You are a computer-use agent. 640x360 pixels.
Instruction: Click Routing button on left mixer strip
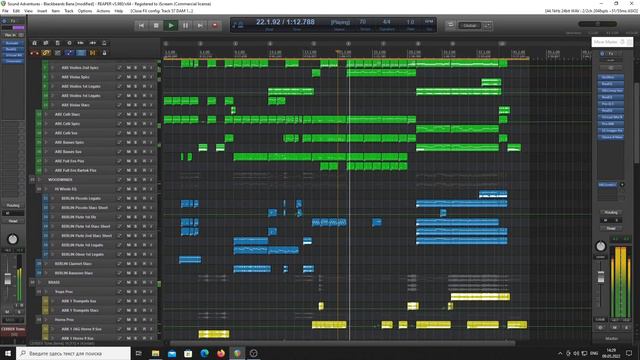13,205
